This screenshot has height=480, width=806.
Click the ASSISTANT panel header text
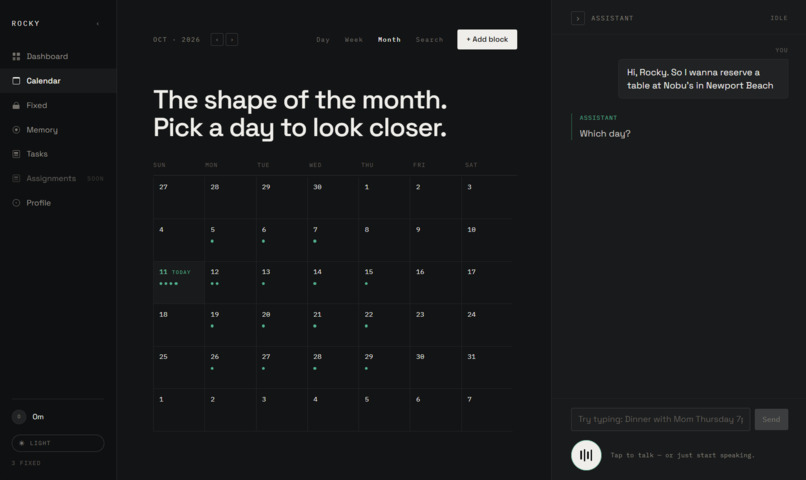612,18
